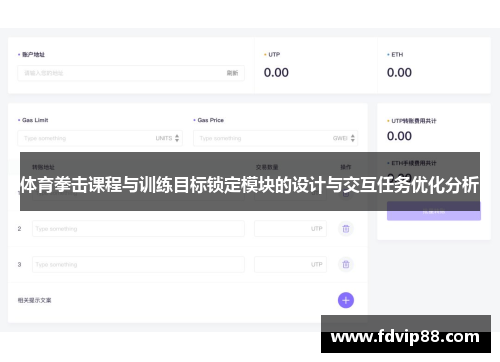Click the account address input field
500x362 pixels.
point(131,73)
